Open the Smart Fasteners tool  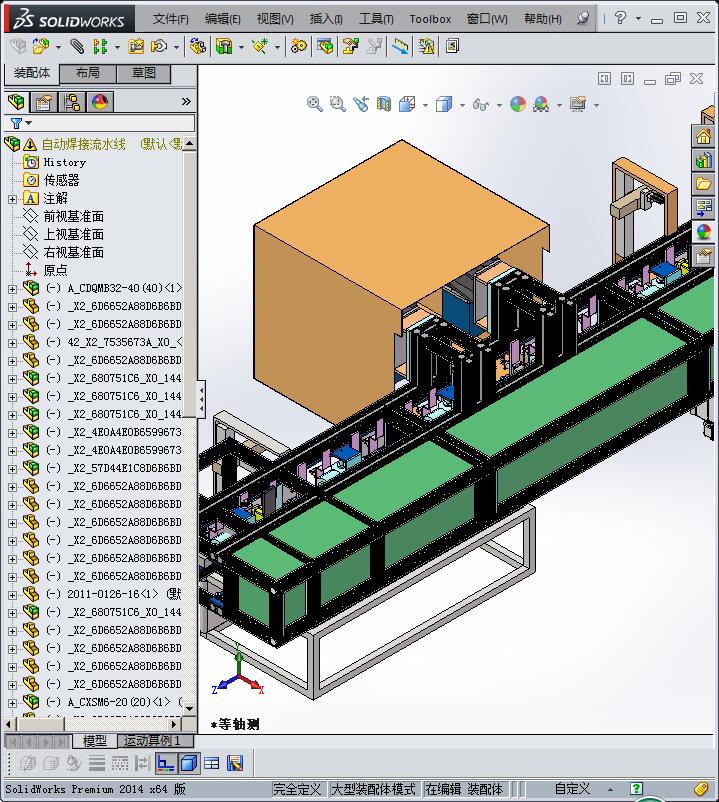[x=136, y=47]
